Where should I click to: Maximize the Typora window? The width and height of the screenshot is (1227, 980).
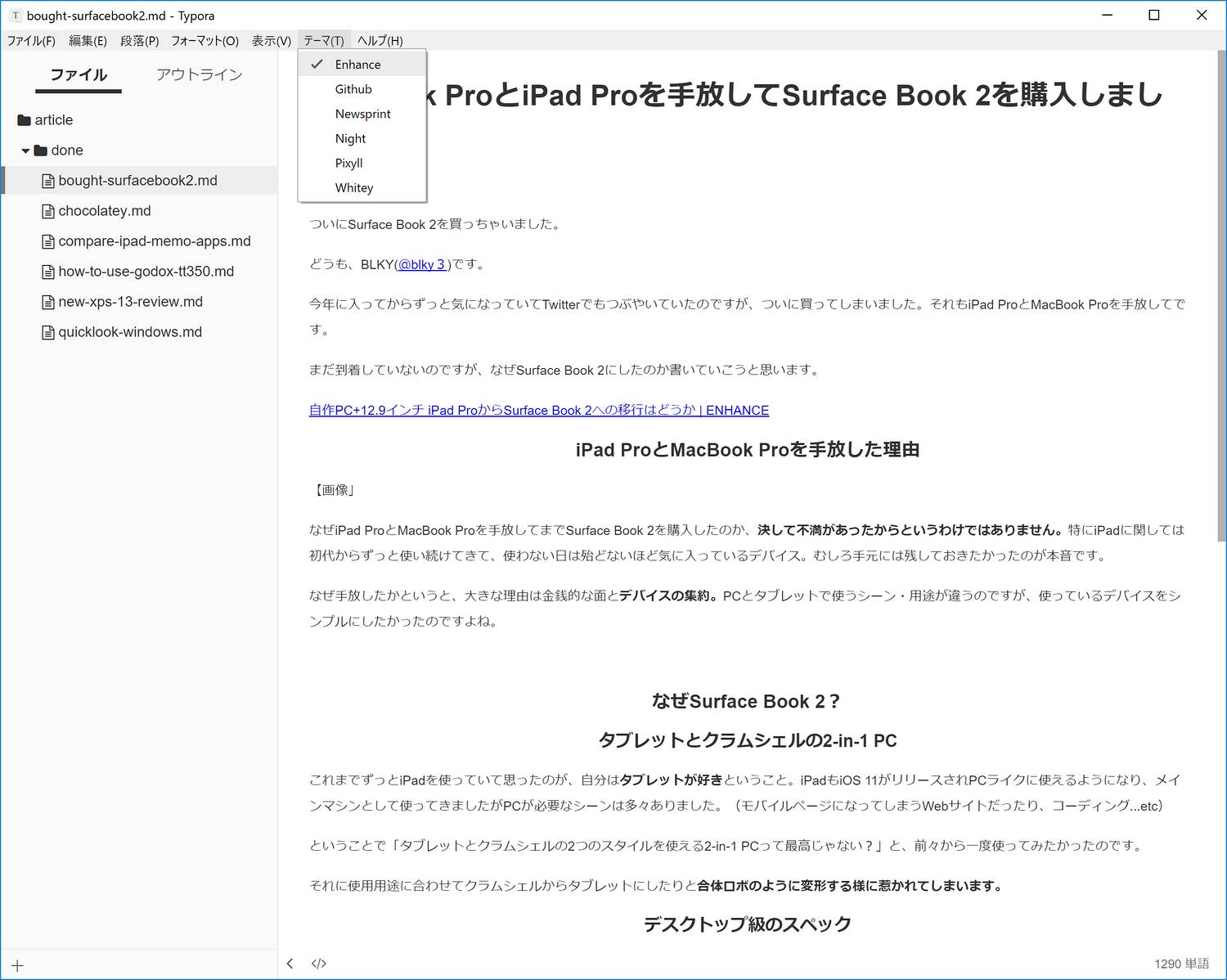click(1154, 15)
